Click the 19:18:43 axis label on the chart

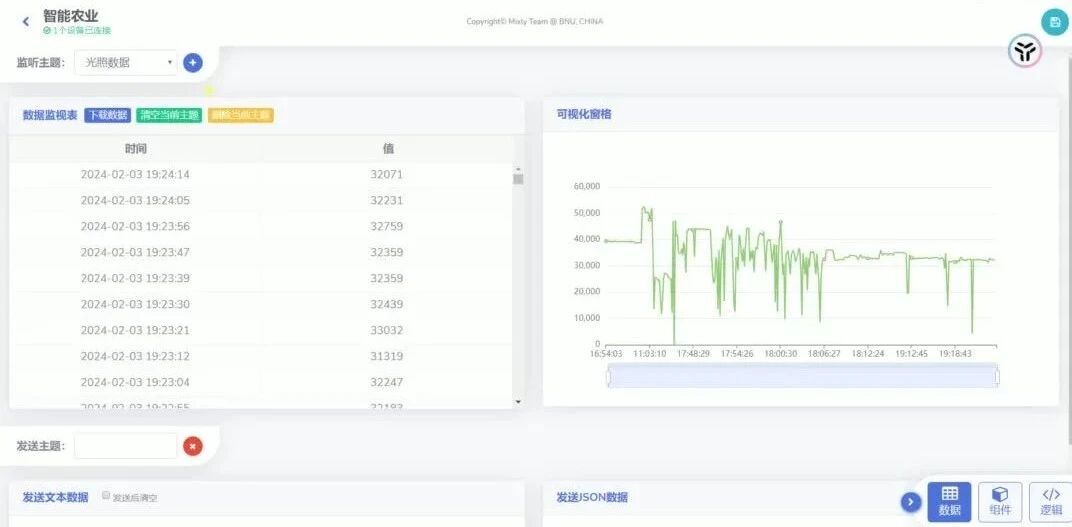coord(955,353)
